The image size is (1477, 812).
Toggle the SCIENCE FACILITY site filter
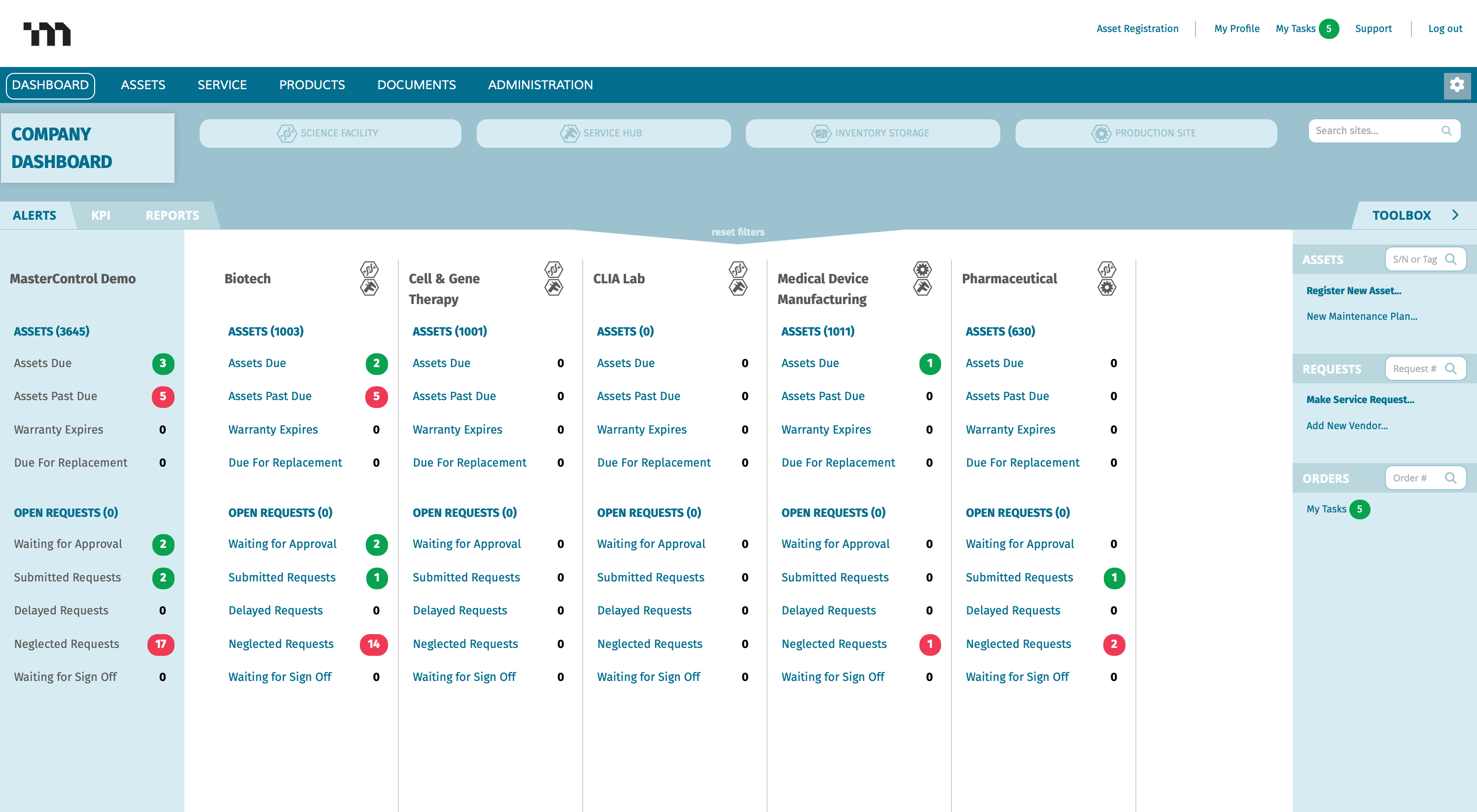[330, 133]
